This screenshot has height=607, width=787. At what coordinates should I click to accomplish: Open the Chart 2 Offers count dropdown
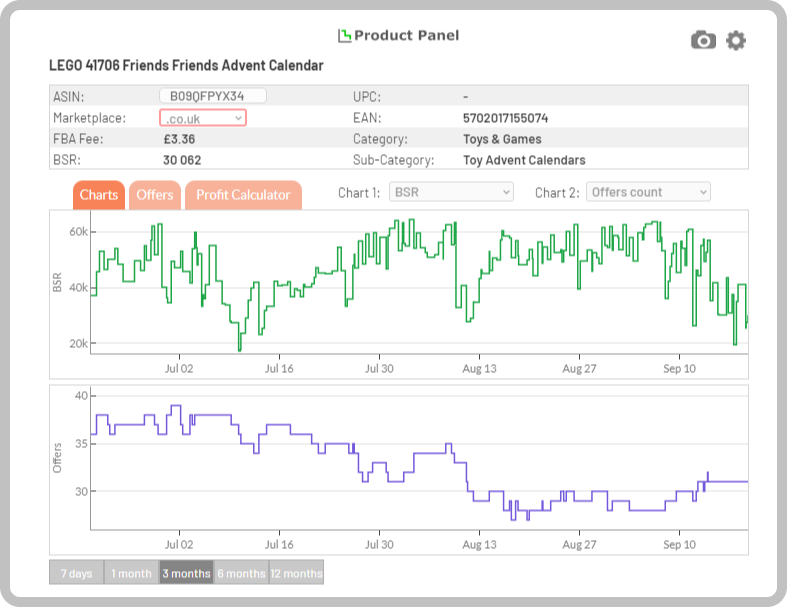point(648,192)
